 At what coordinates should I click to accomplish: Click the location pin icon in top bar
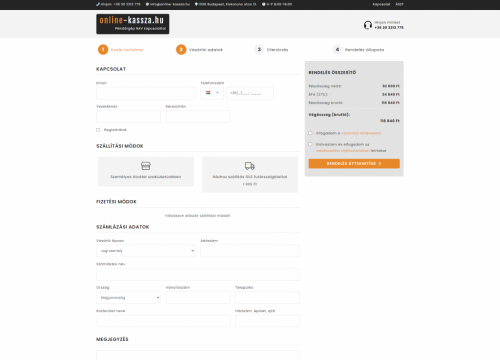coord(196,4)
